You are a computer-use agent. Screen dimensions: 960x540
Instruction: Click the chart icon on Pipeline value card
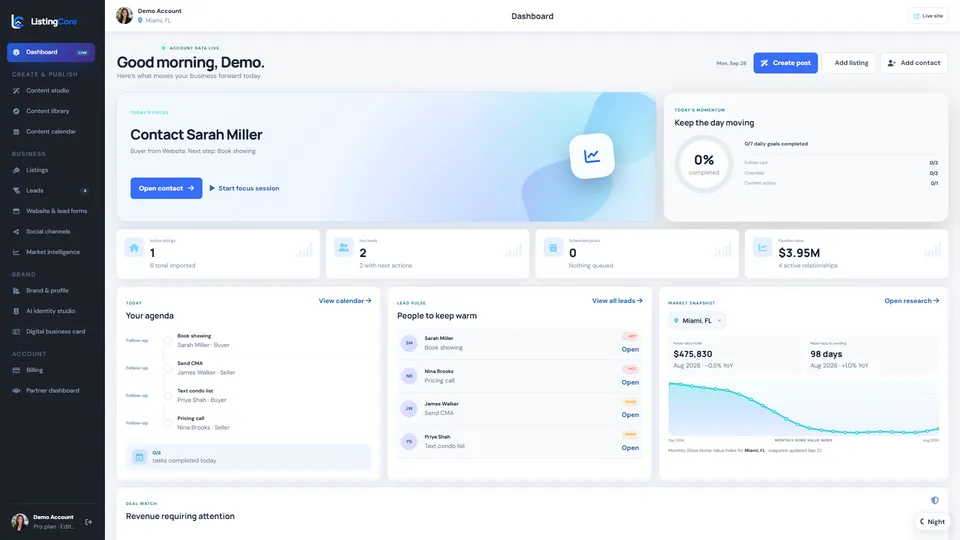(762, 248)
